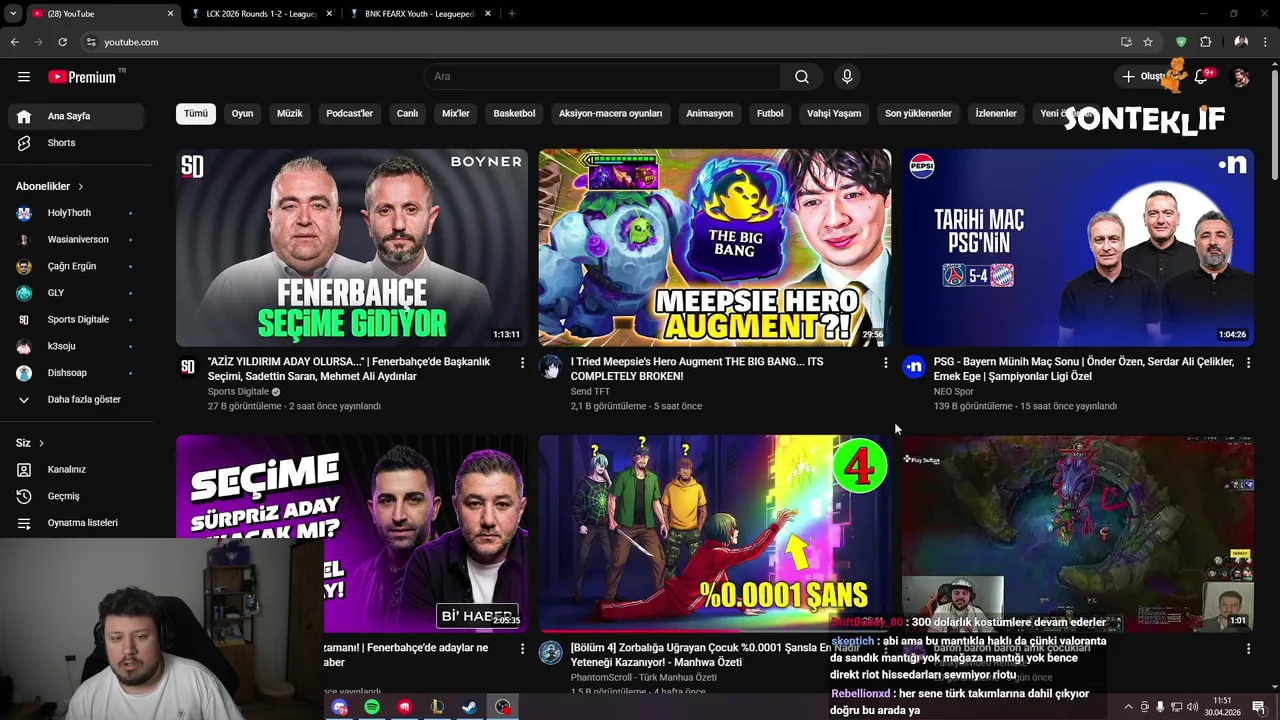Open the account avatar menu
Screen dimensions: 1280x720
1241,77
